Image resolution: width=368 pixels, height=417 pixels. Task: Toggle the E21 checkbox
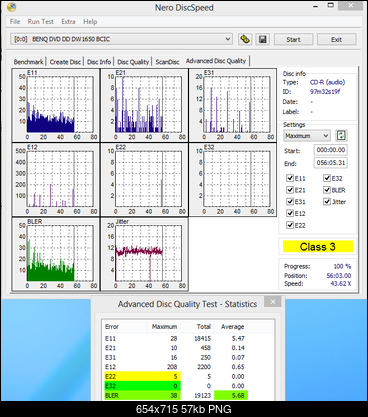point(290,190)
